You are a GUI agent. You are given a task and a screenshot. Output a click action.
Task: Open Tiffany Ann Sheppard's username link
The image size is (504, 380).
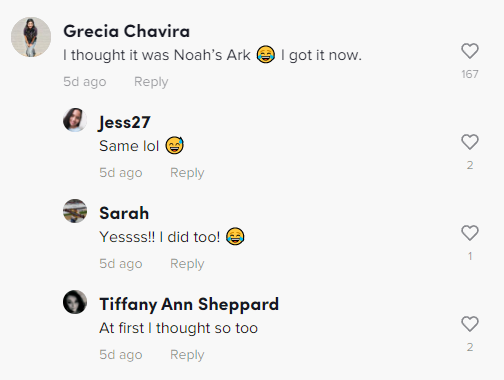coord(189,304)
